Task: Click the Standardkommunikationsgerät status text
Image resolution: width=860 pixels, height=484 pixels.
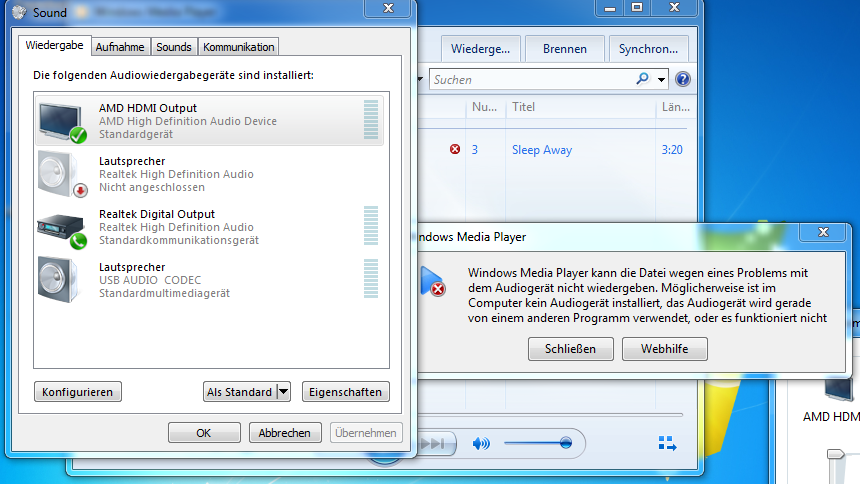Action: click(179, 240)
